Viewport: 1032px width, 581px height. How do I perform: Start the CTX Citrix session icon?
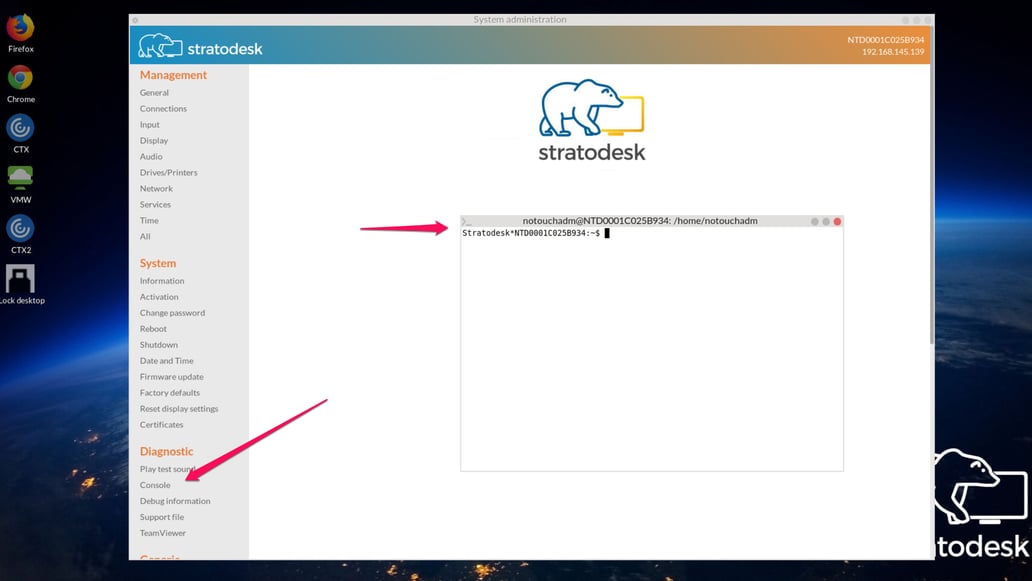click(x=20, y=128)
